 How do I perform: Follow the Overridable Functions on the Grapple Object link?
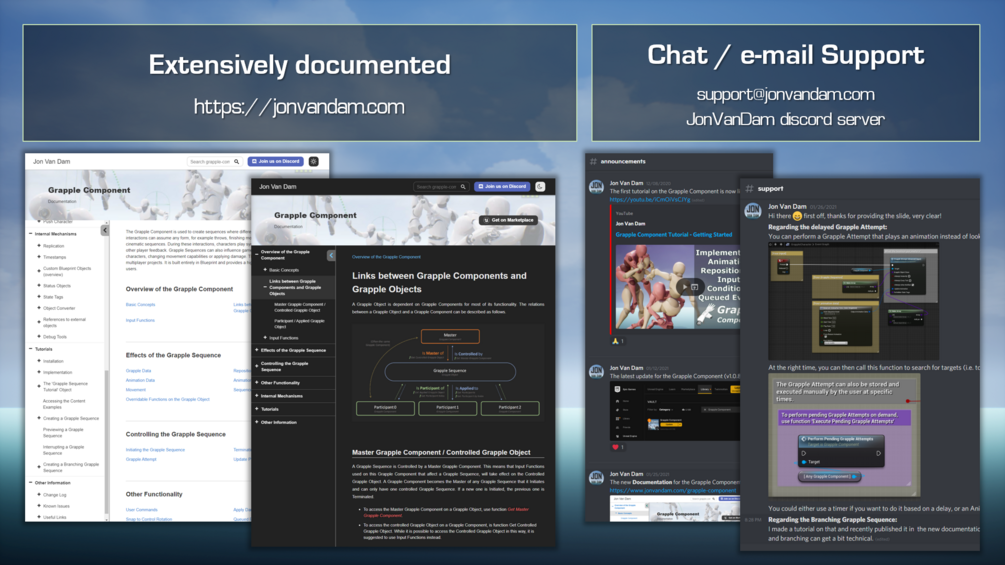coord(167,399)
